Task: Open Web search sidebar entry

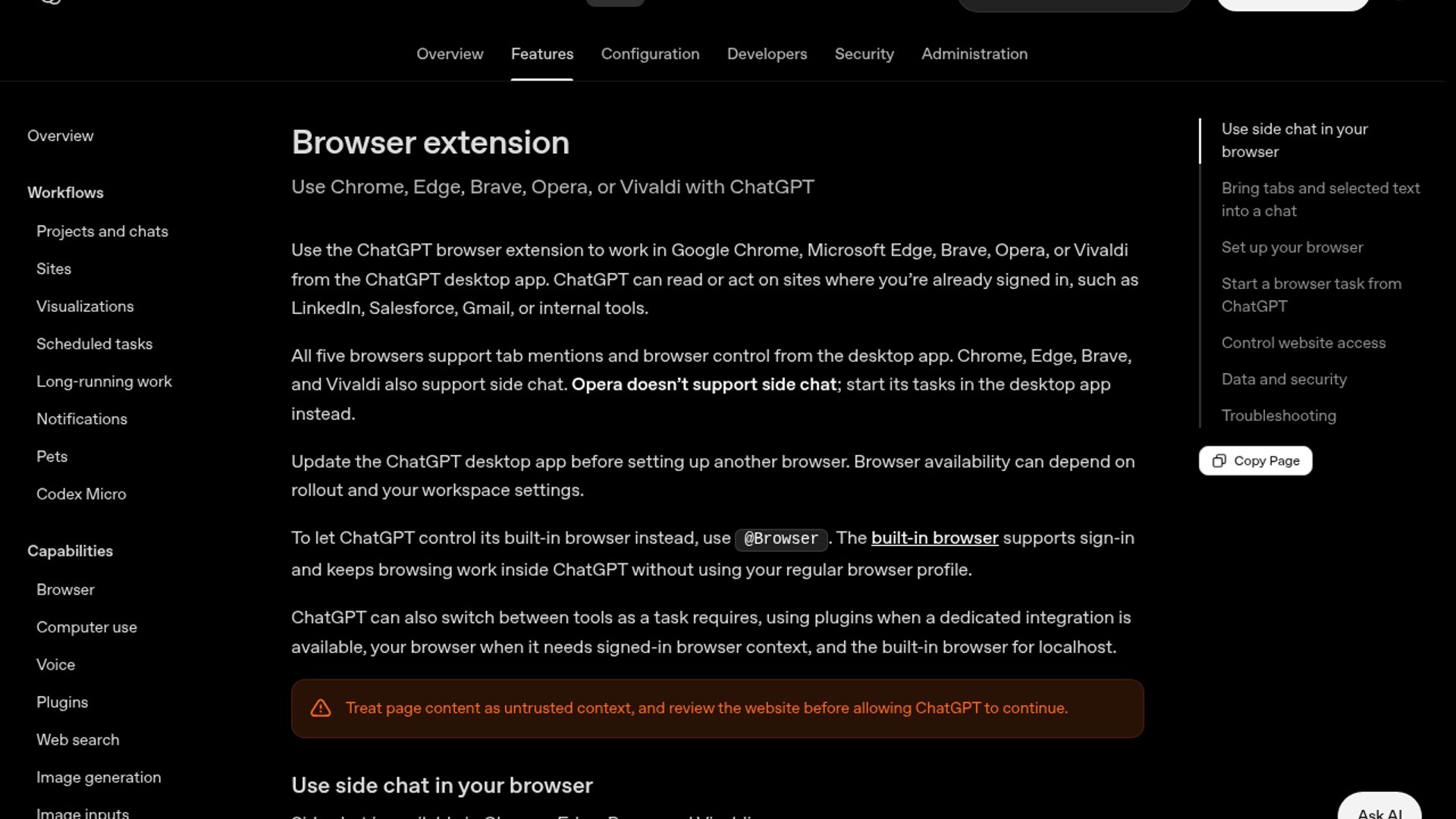Action: [78, 740]
